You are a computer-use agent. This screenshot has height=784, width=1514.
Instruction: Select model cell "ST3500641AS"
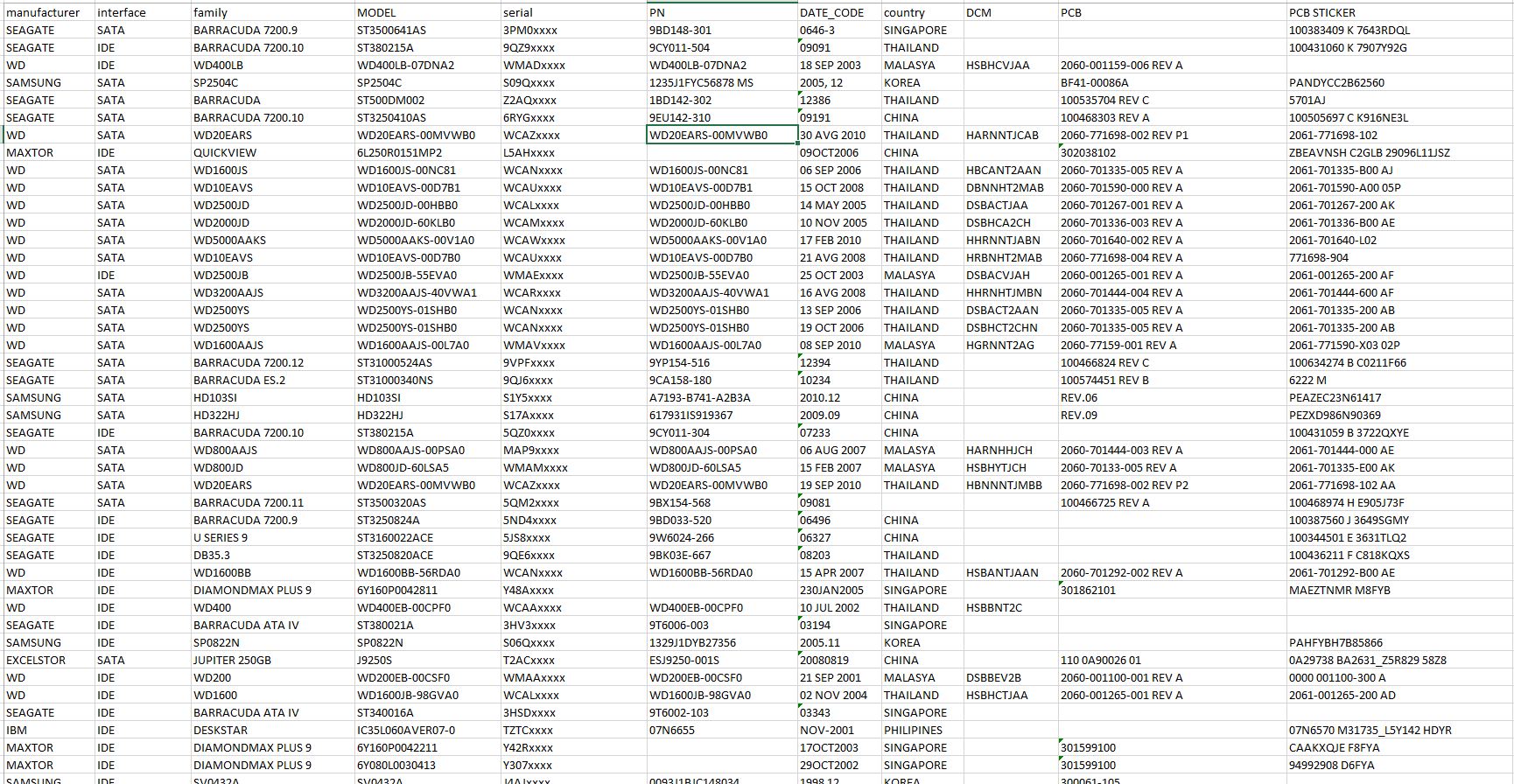pos(428,30)
